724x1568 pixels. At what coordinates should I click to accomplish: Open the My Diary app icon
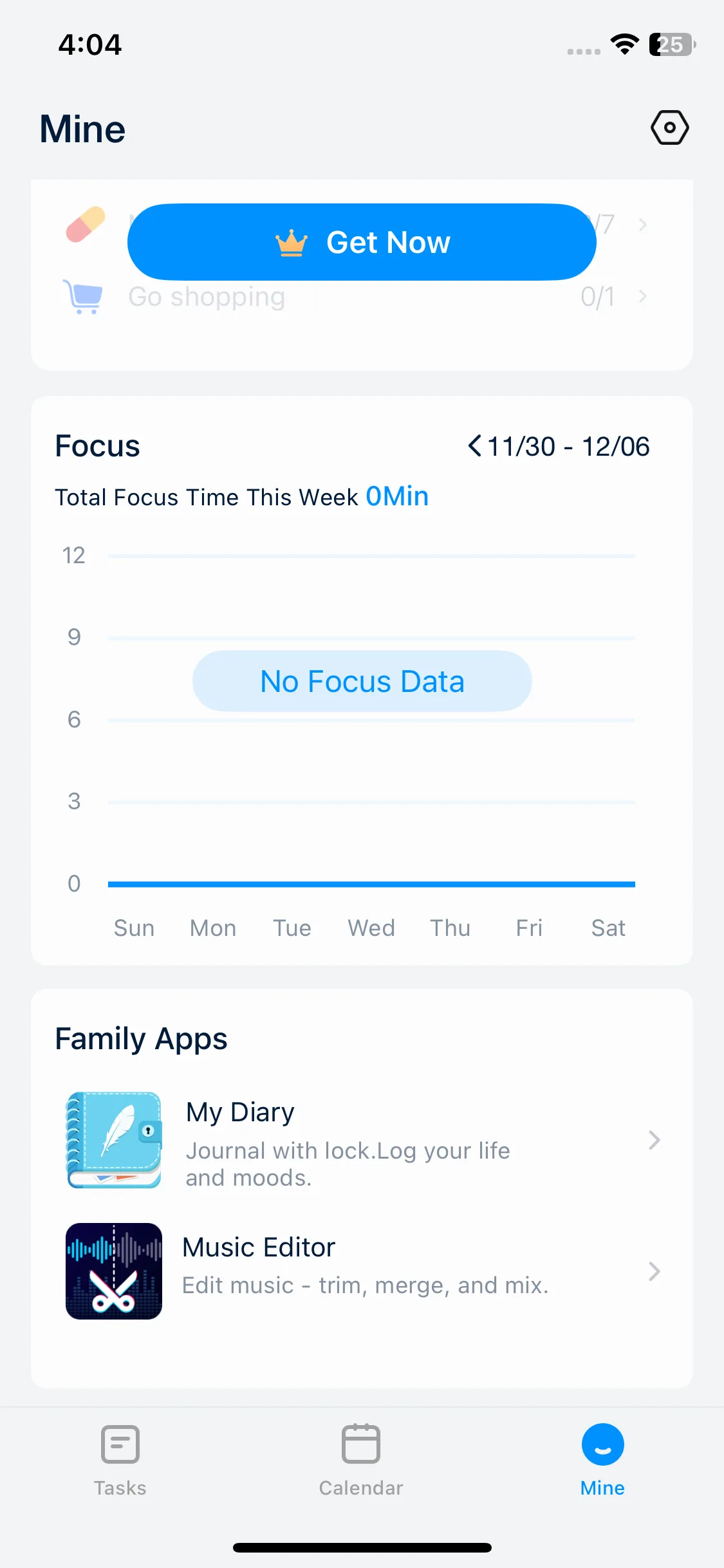tap(114, 1140)
